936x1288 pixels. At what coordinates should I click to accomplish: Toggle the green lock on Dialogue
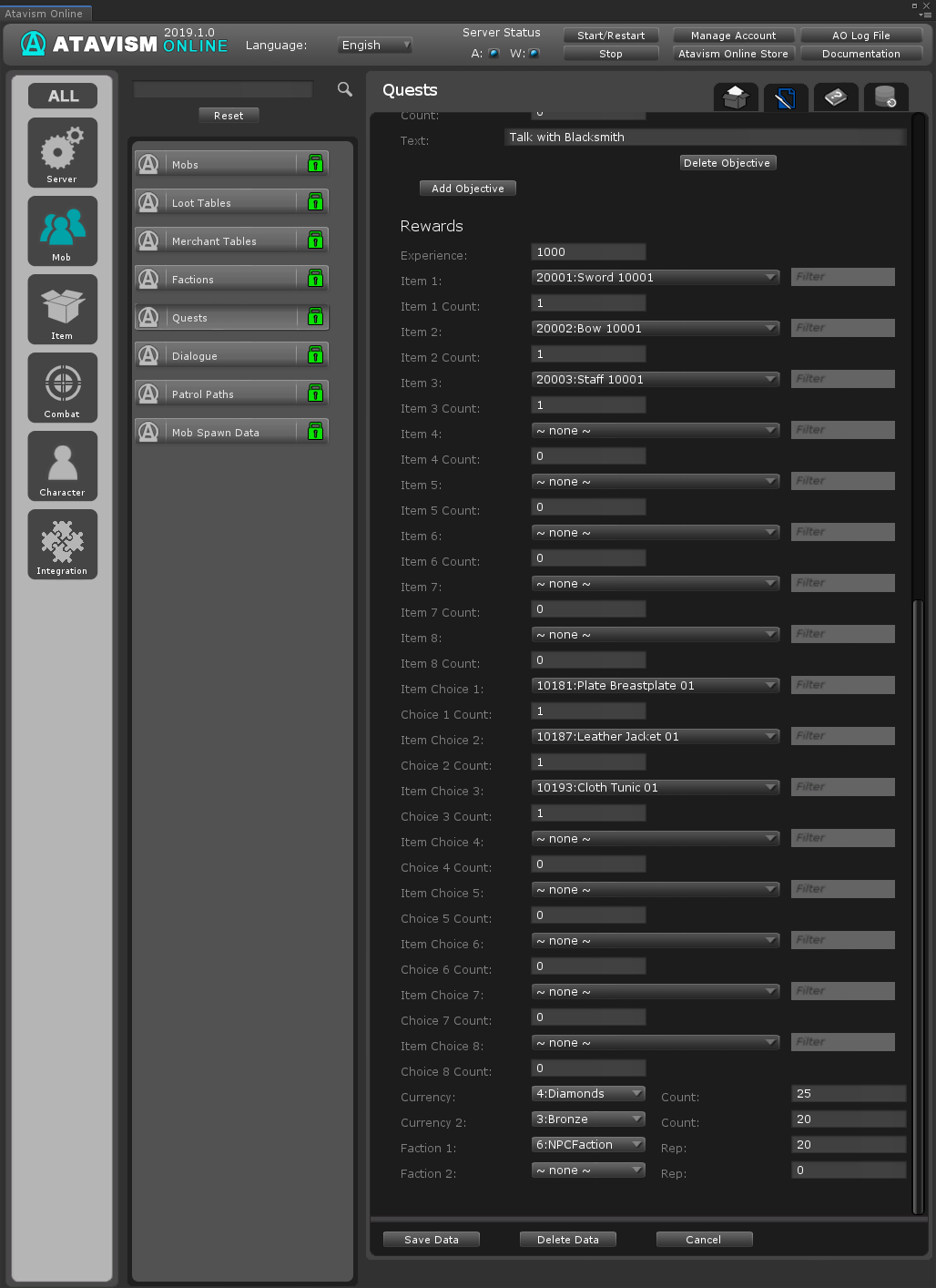point(315,355)
